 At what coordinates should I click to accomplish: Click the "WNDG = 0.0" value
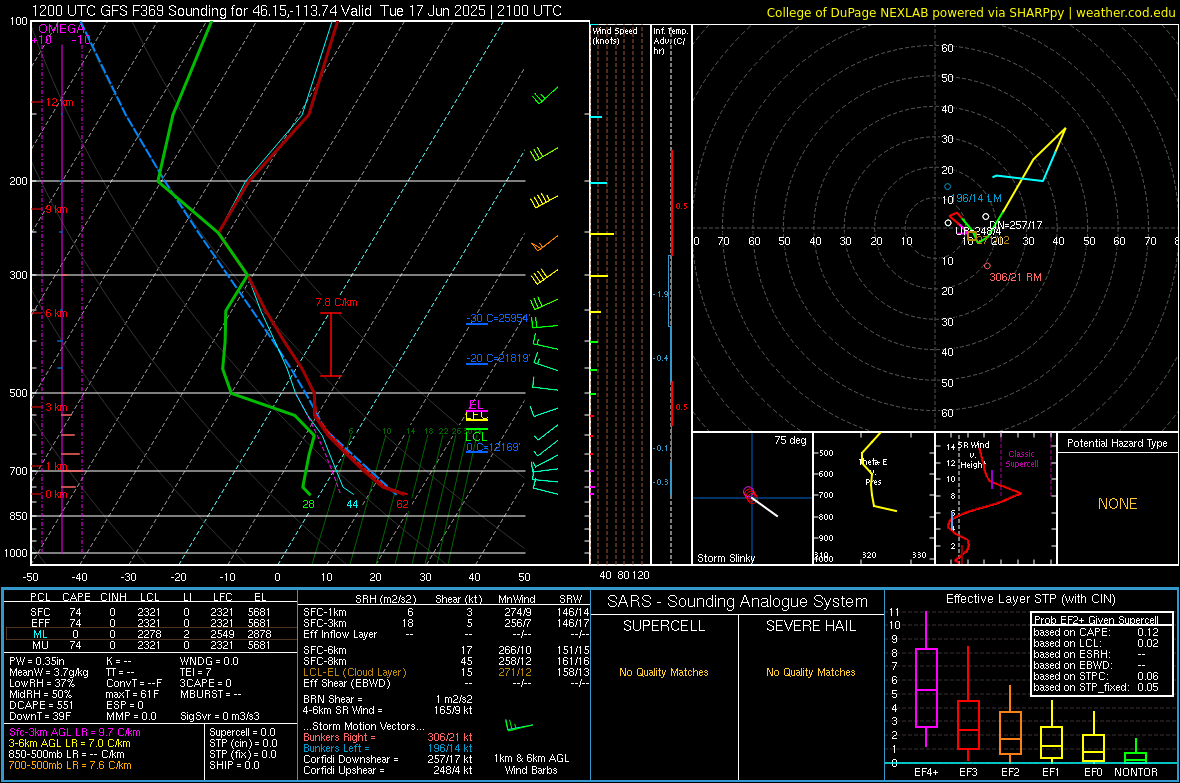pyautogui.click(x=209, y=661)
